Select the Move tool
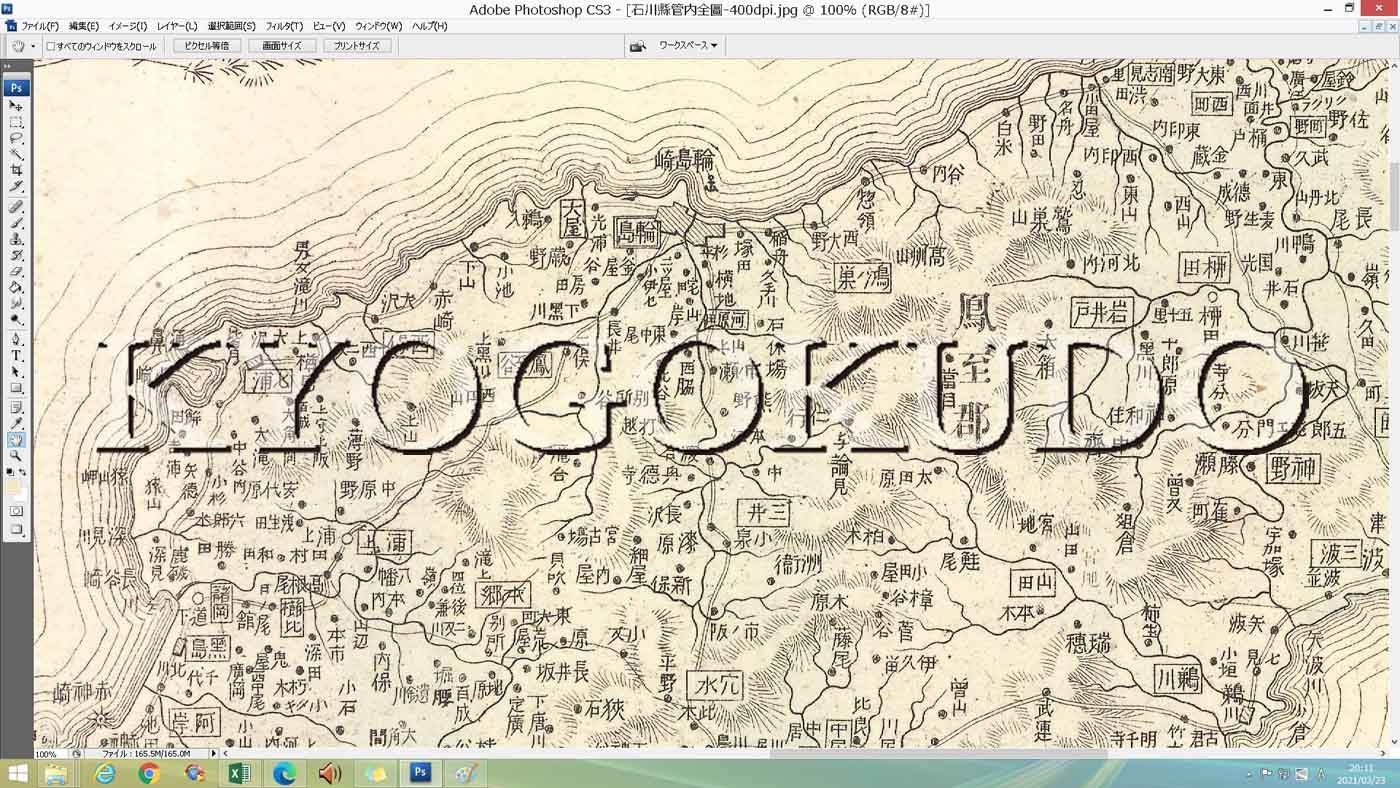Screen dimensions: 1400x788 [16, 105]
